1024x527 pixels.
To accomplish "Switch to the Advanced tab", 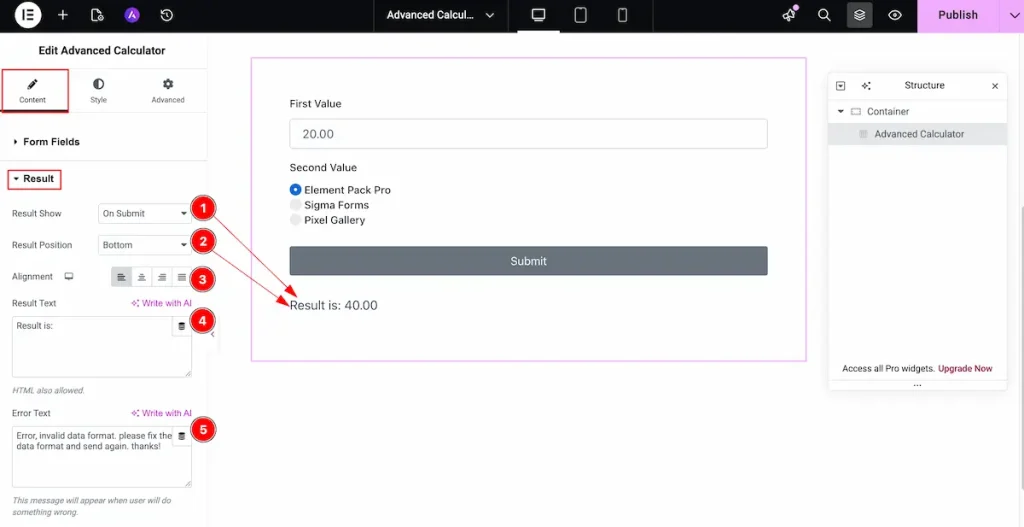I will click(x=168, y=91).
